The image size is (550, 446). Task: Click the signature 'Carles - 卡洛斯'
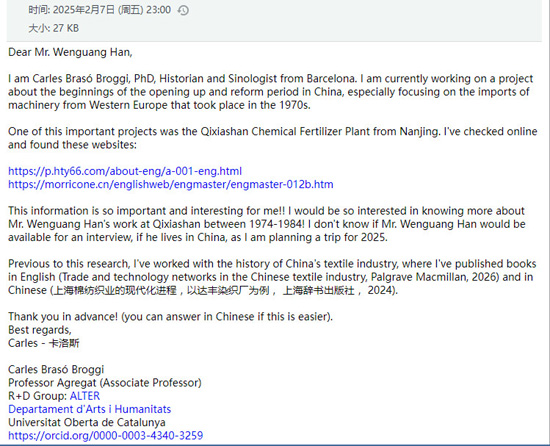44,343
